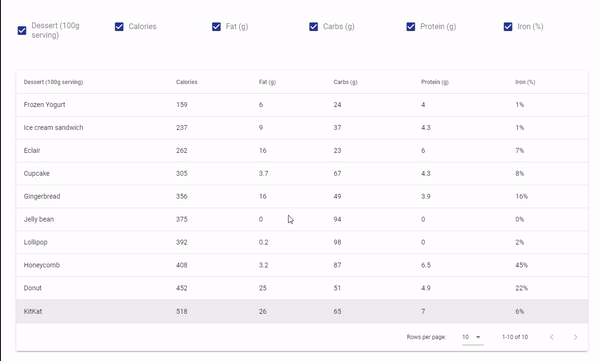Screen dimensions: 600x361
Task: Select the Iron (%) table column header
Action: click(x=525, y=82)
